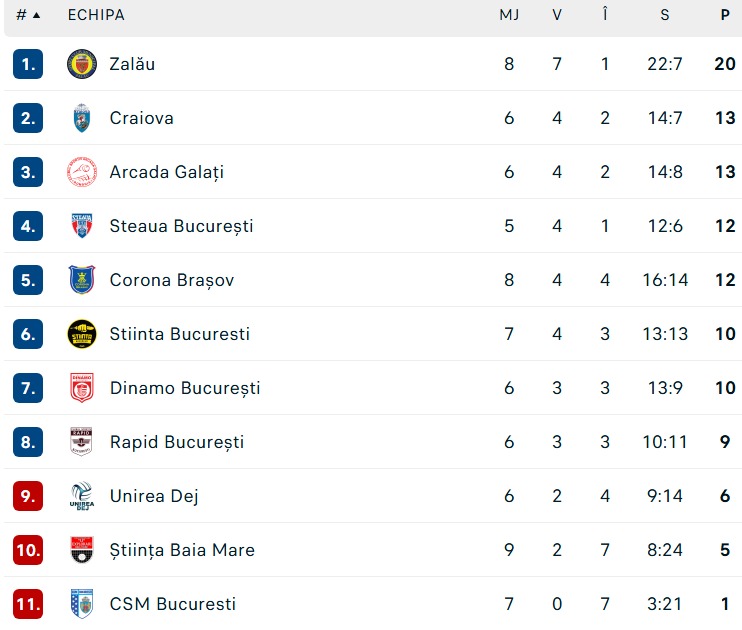Click the Stiinta Bucuresti yellow logo
This screenshot has height=630, width=742.
(82, 334)
